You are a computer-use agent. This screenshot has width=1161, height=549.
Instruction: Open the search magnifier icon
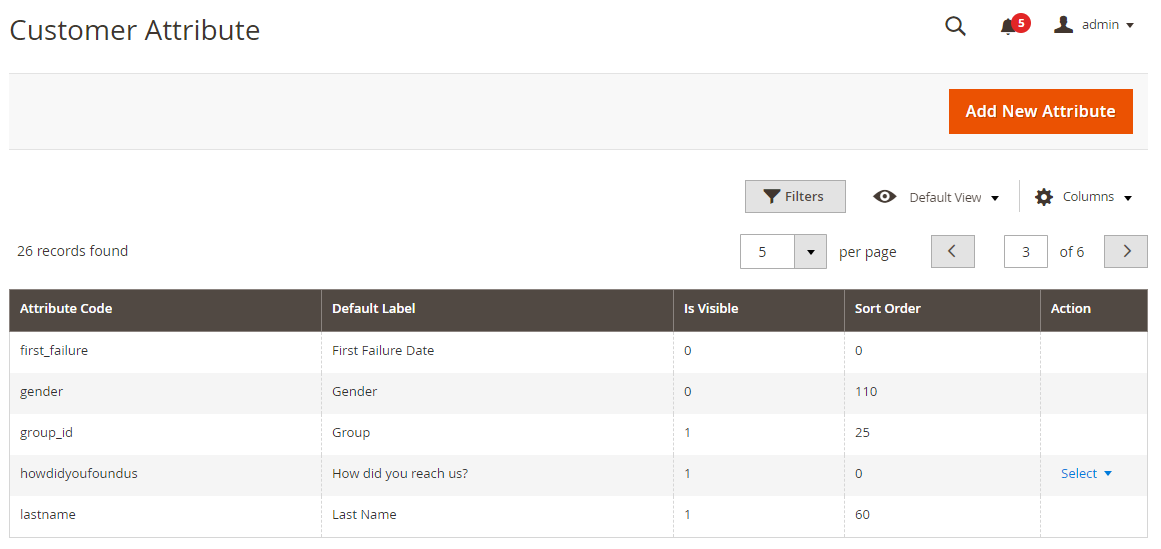(x=955, y=27)
